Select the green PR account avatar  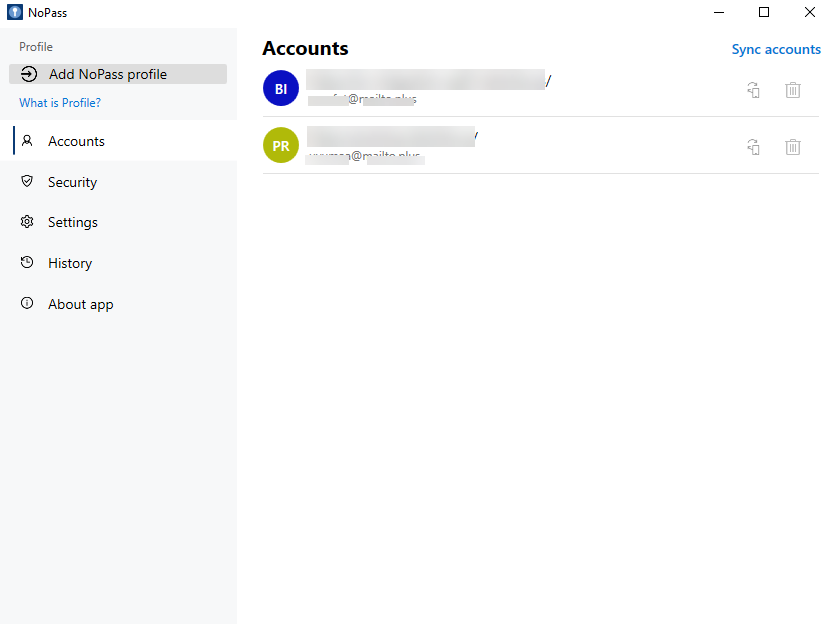(x=281, y=146)
